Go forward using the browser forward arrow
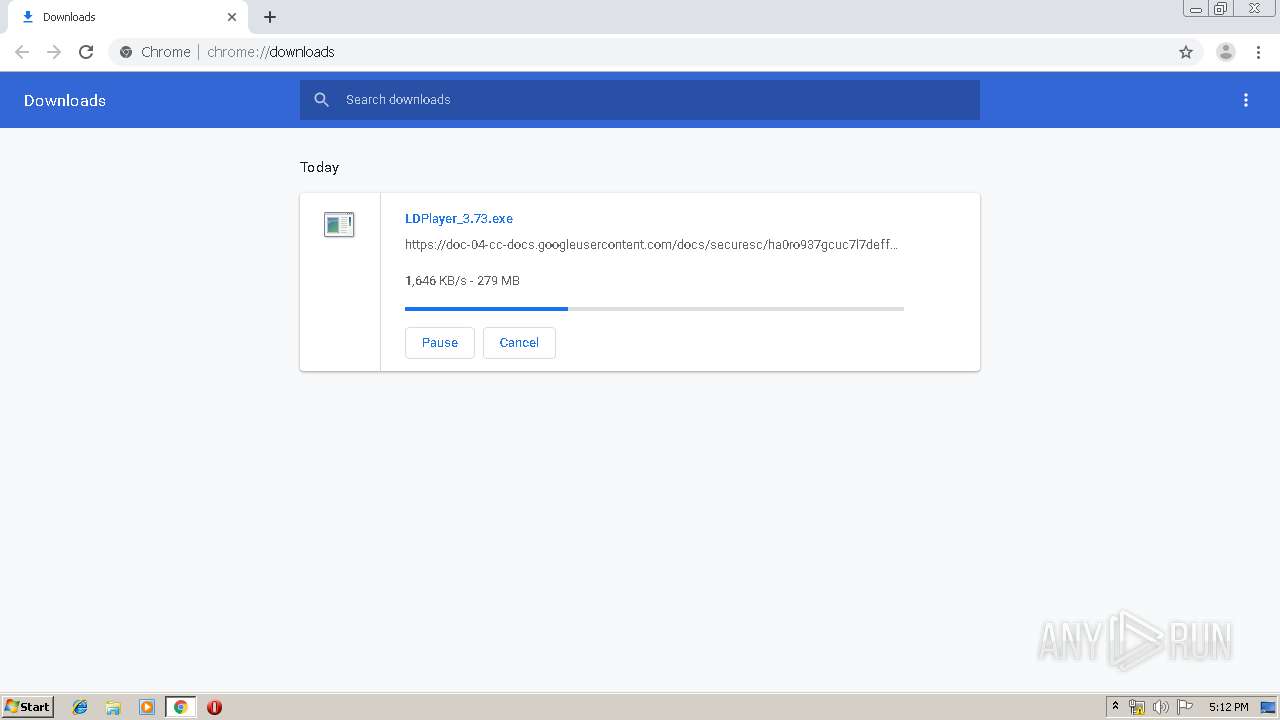 (54, 52)
